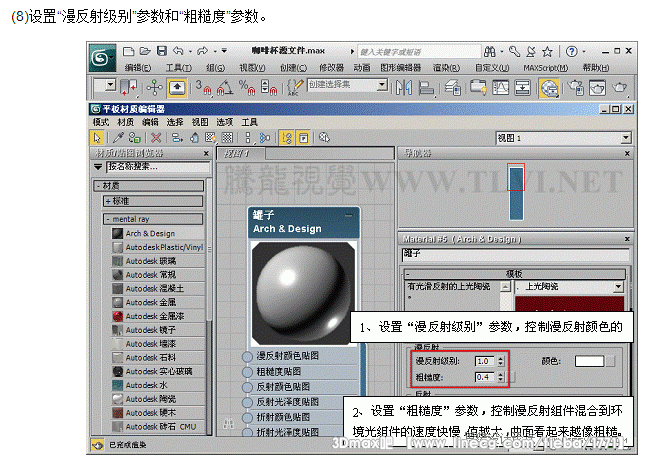Click the Help question mark icon
This screenshot has height=460, width=653.
coord(571,52)
